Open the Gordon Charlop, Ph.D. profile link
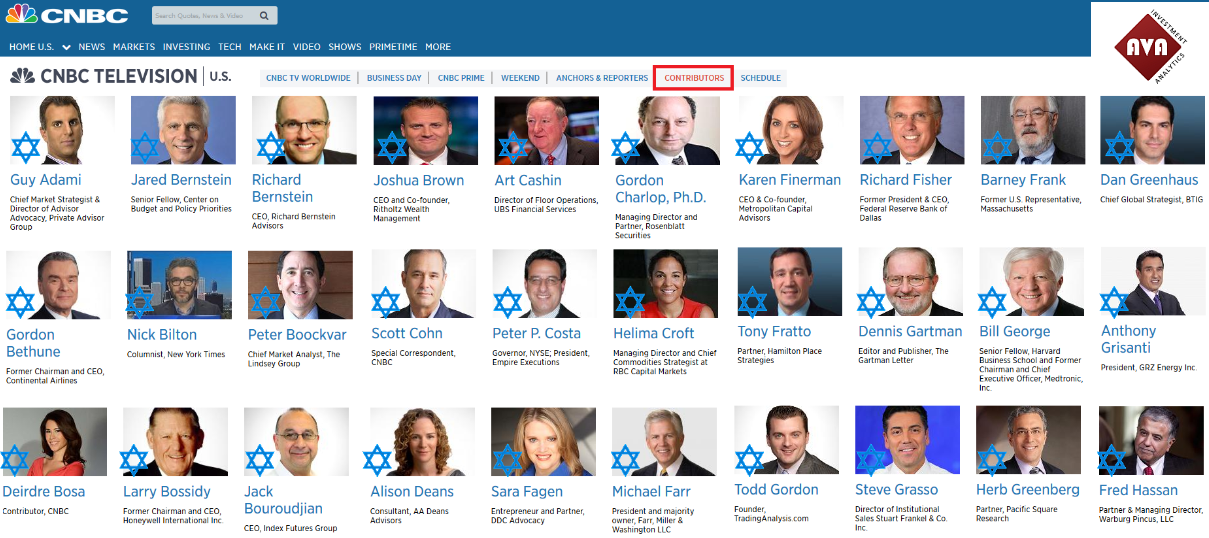The height and width of the screenshot is (538, 1209). tap(661, 188)
